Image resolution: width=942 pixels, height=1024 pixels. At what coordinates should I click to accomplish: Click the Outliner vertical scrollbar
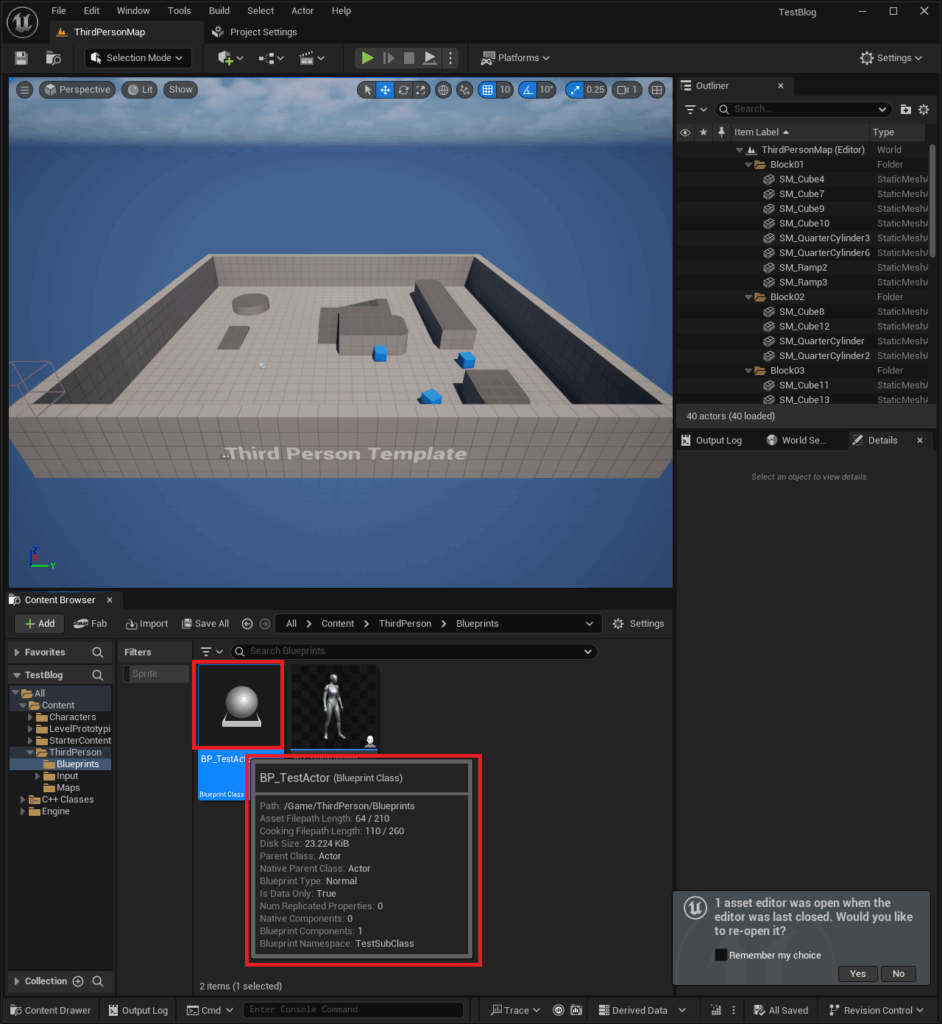pos(932,201)
